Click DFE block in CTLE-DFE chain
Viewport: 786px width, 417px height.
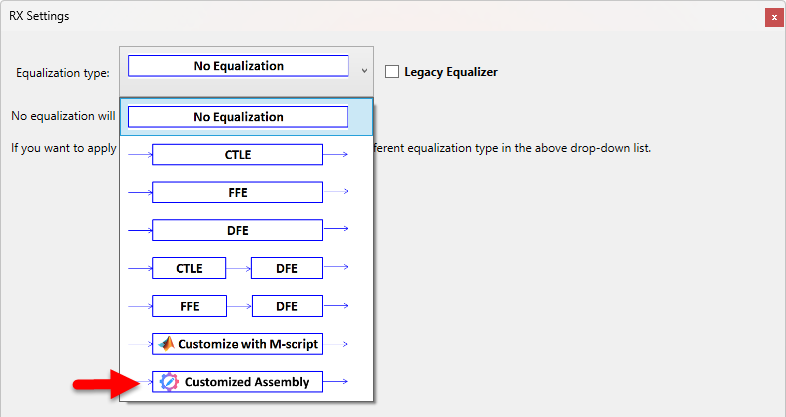click(287, 268)
